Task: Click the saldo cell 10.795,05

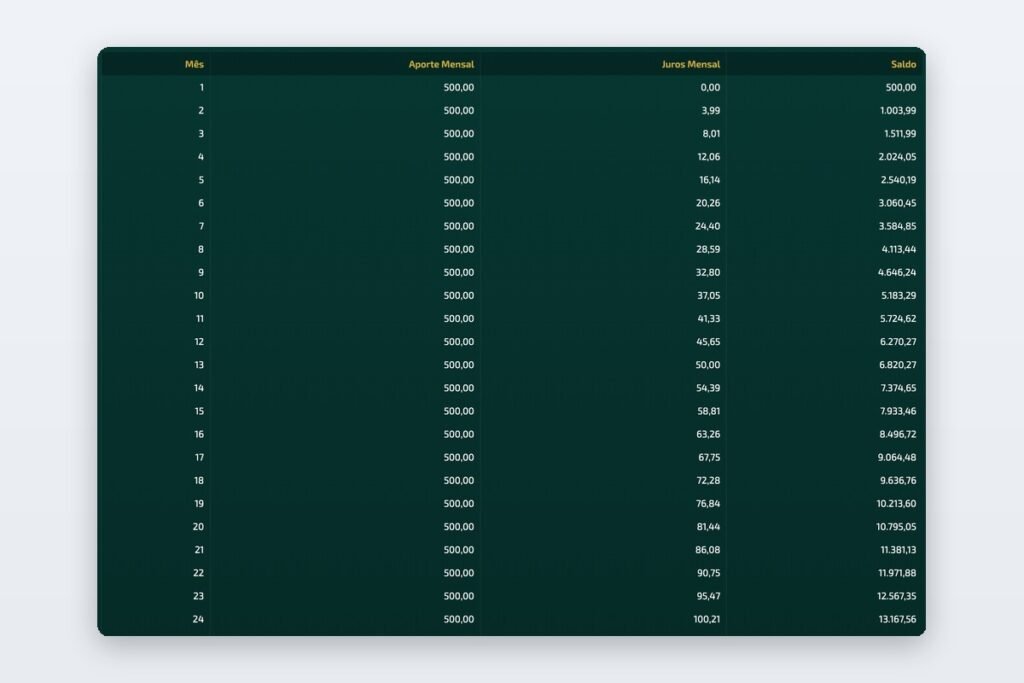Action: tap(896, 527)
